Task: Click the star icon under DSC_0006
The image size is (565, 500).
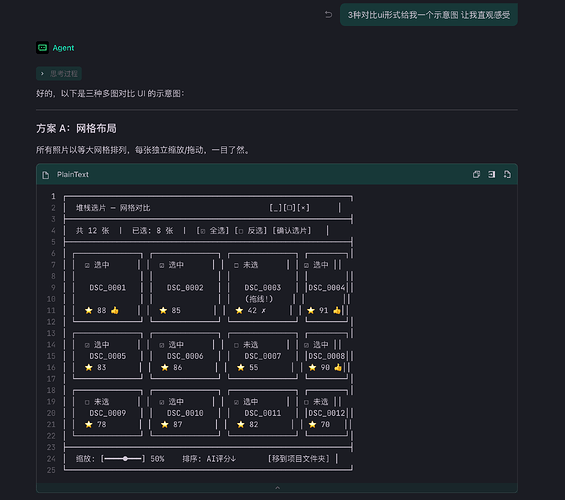Action: click(165, 367)
